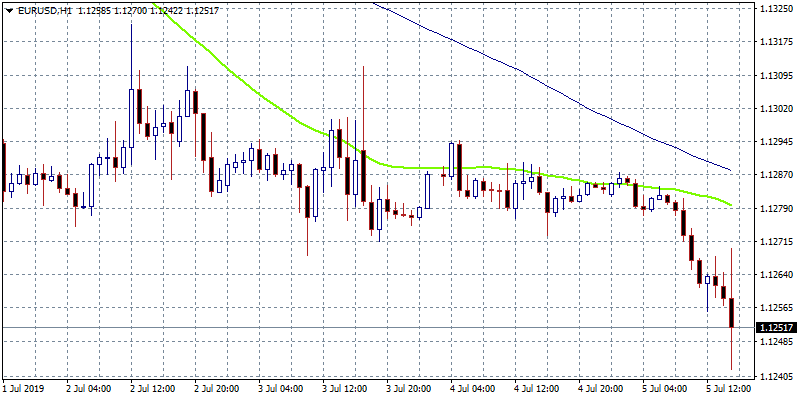Click the small triangle before EURUSD,H1
800x400 pixels.
click(9, 9)
